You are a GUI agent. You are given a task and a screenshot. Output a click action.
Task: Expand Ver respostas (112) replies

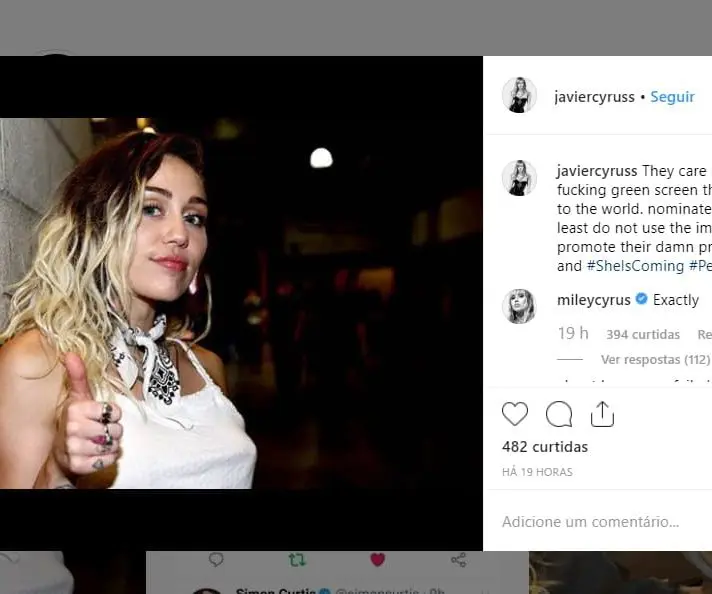click(x=655, y=359)
